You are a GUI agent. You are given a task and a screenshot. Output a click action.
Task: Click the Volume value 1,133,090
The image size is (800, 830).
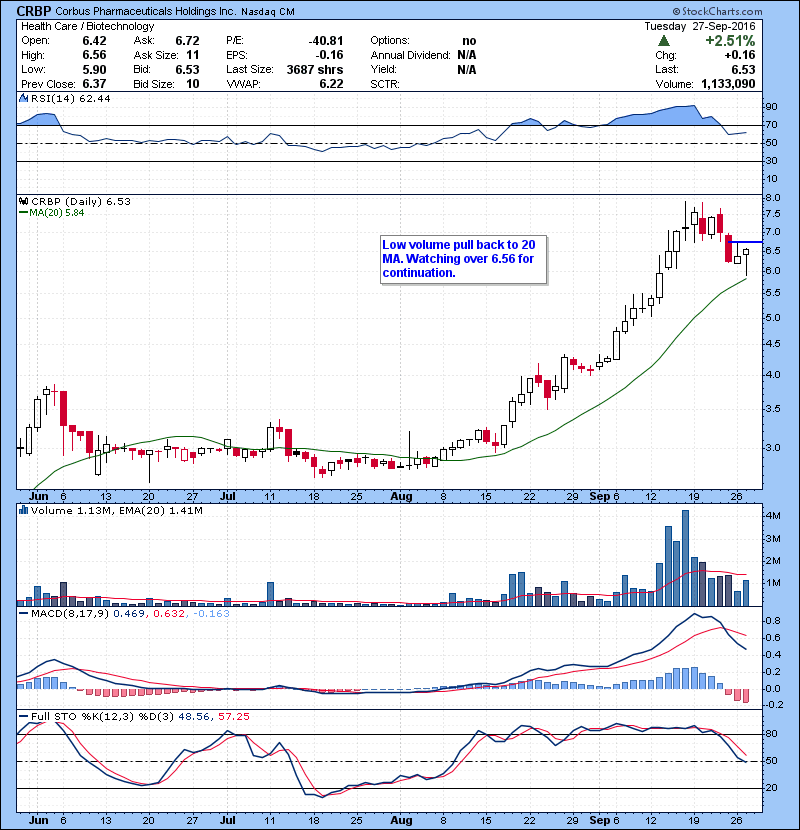click(x=728, y=84)
